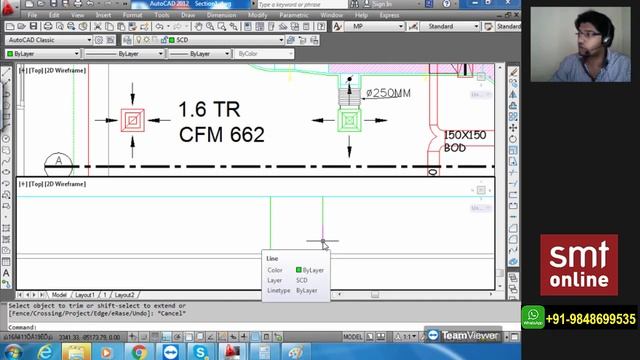
Task: Select the Mirror tool in Modify toolbar
Action: (513, 94)
